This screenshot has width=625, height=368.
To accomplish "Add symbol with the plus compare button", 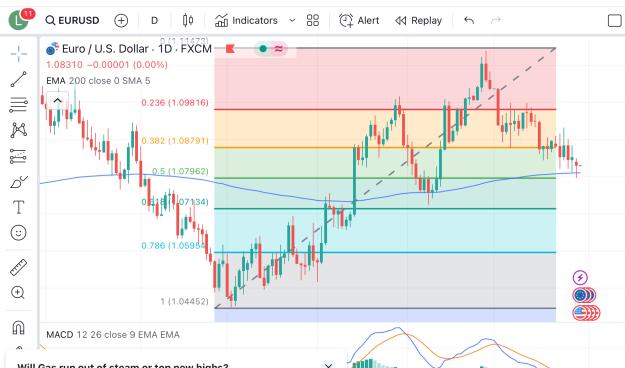I will (121, 20).
